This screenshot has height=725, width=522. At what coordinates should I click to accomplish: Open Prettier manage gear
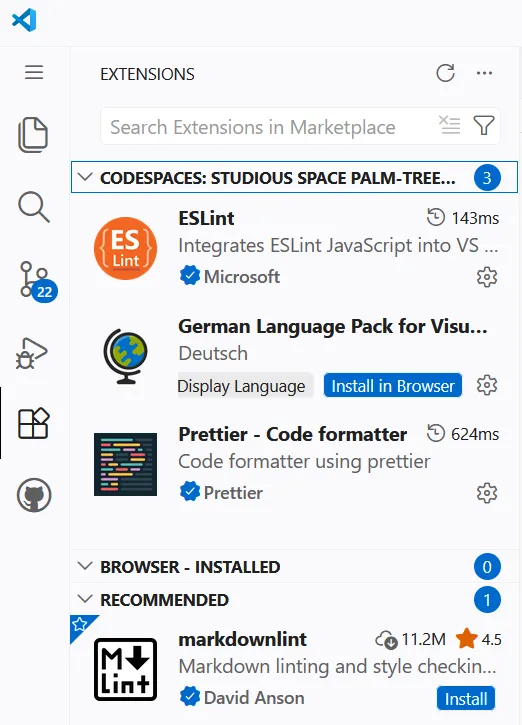tap(487, 493)
